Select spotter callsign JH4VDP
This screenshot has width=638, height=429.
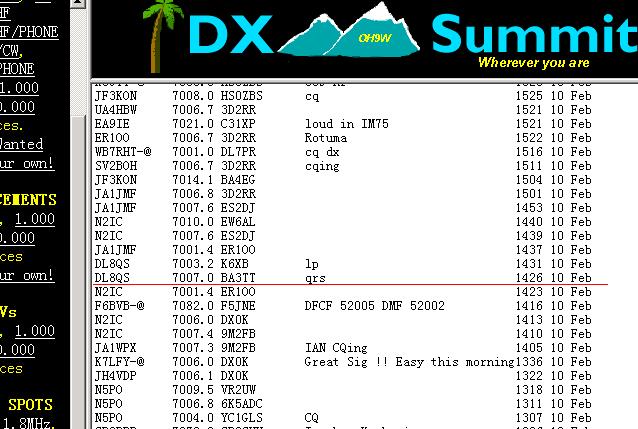coord(116,376)
